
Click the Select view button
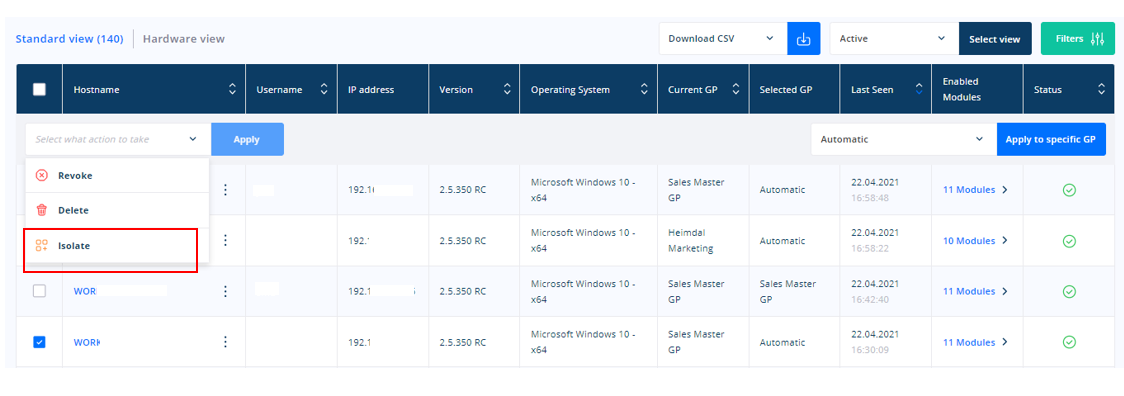tap(995, 39)
